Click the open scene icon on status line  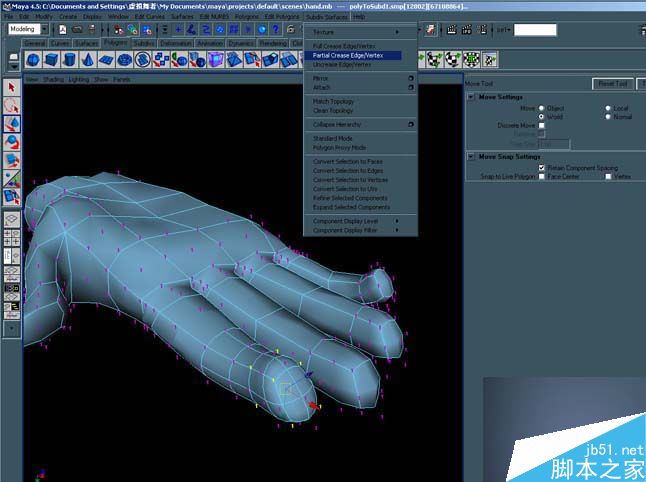click(x=77, y=29)
